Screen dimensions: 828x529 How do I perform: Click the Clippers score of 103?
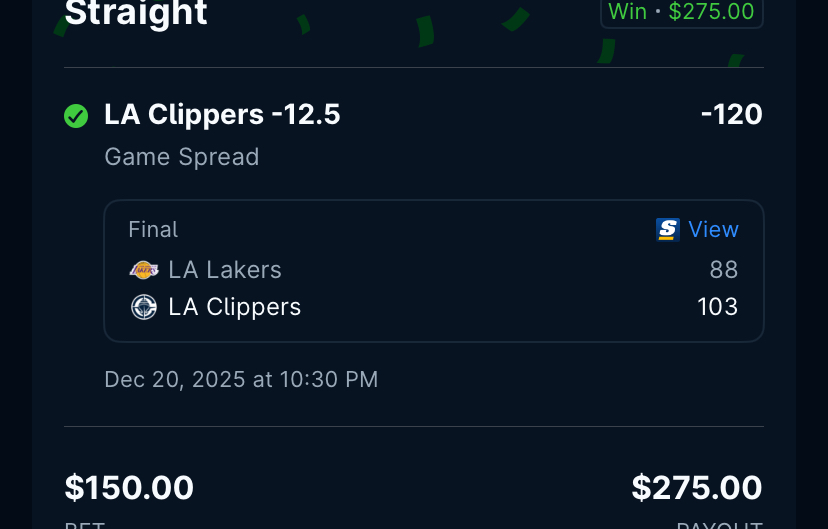717,307
